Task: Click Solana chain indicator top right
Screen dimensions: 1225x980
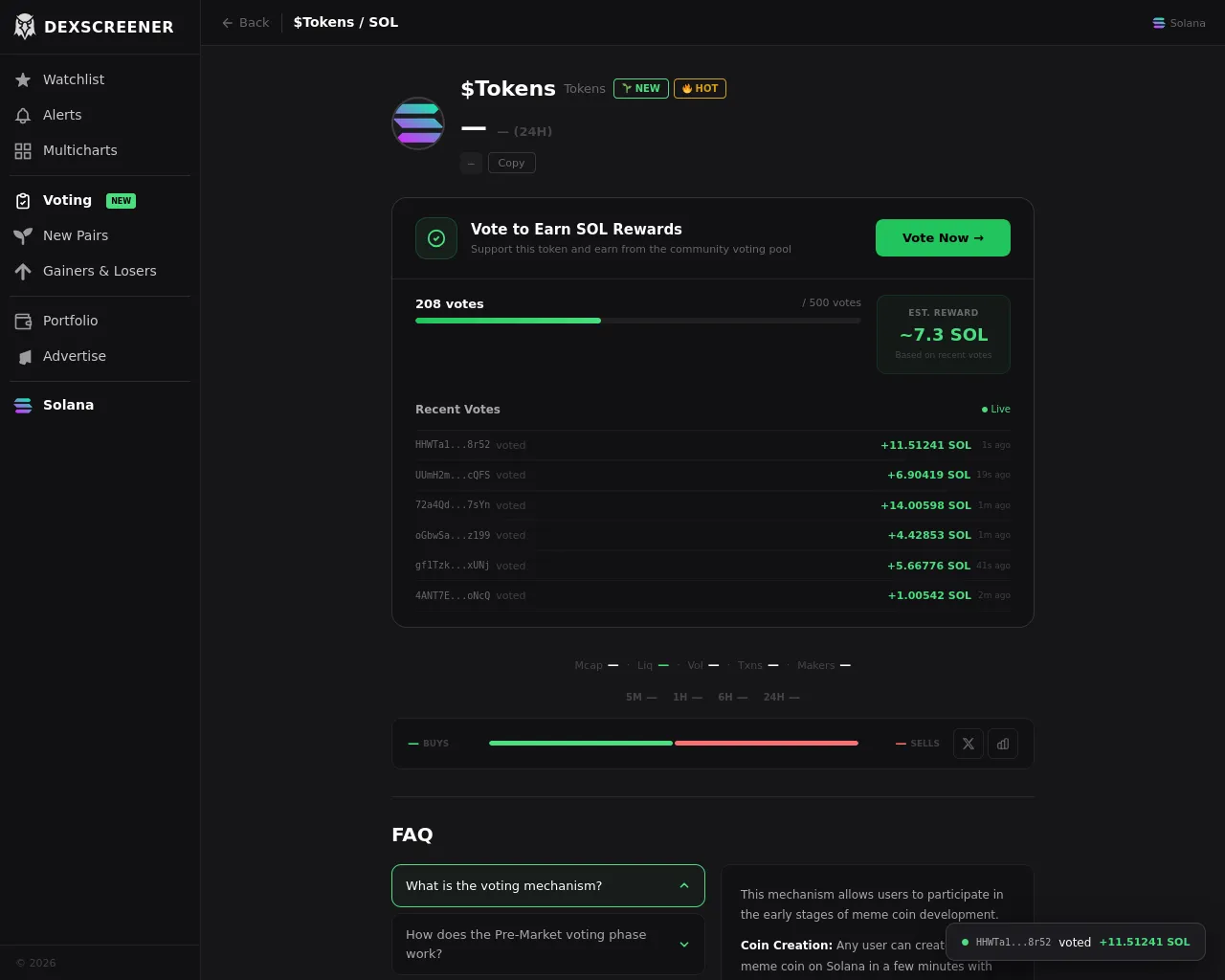Action: pos(1179,23)
